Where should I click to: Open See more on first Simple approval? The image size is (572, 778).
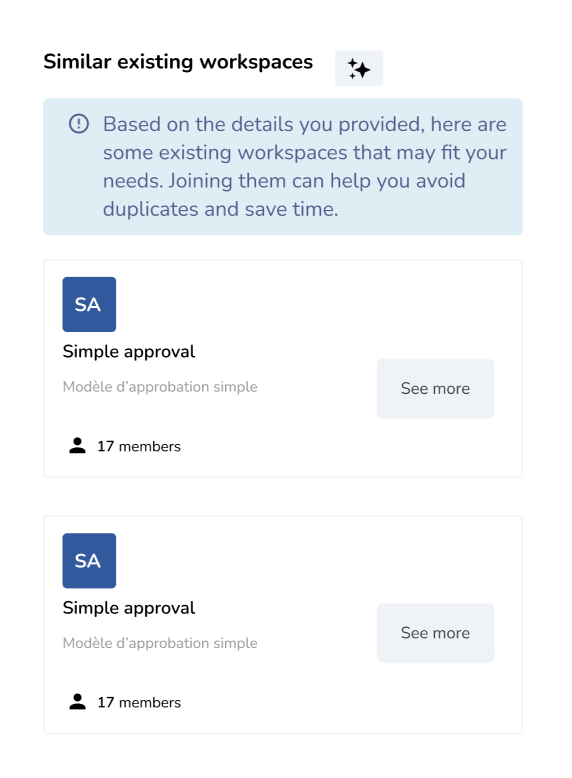click(436, 389)
